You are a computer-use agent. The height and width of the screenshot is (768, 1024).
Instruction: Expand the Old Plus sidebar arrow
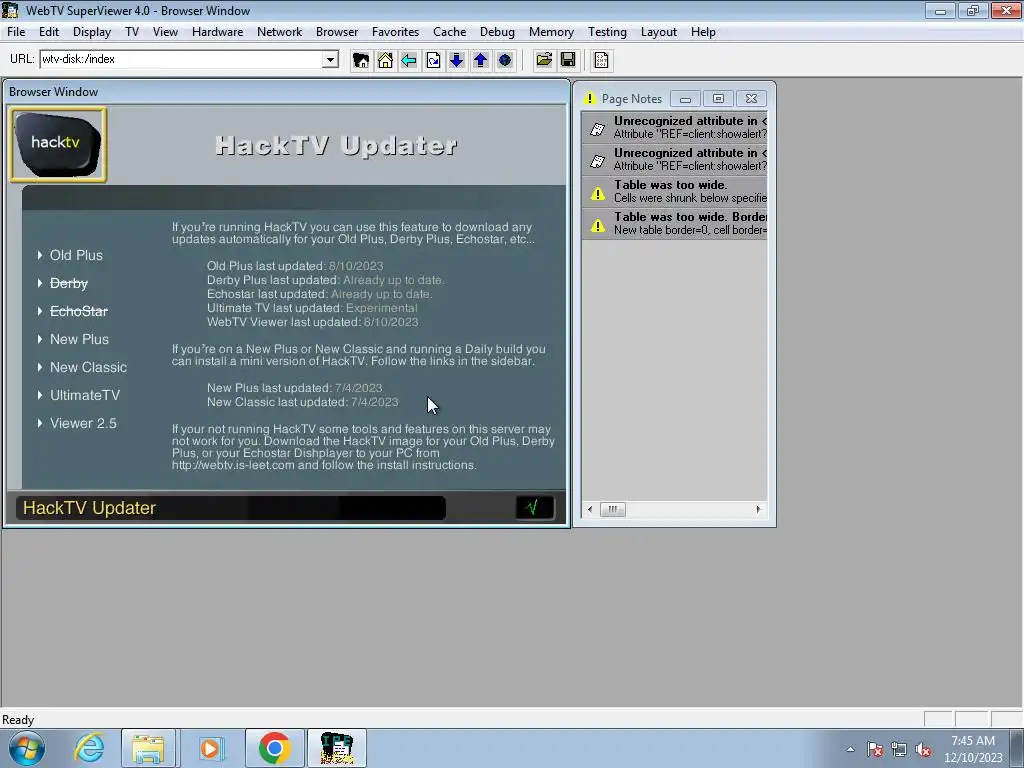pos(40,255)
